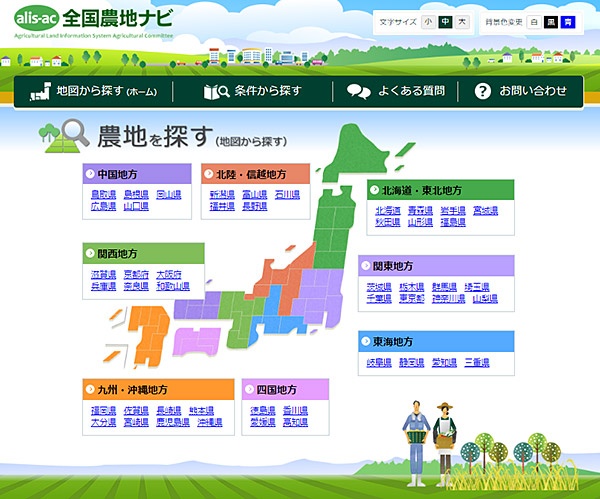Click green Hokkaido island on the map
600x499 pixels.
[356, 153]
